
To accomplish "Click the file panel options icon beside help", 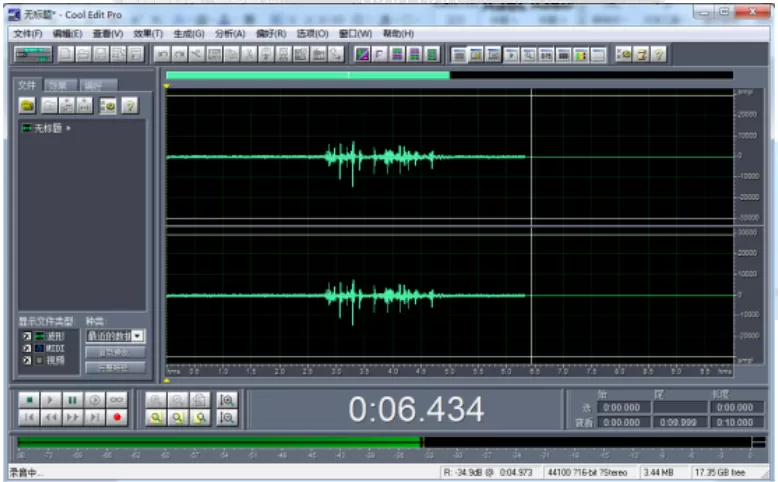I will click(108, 105).
